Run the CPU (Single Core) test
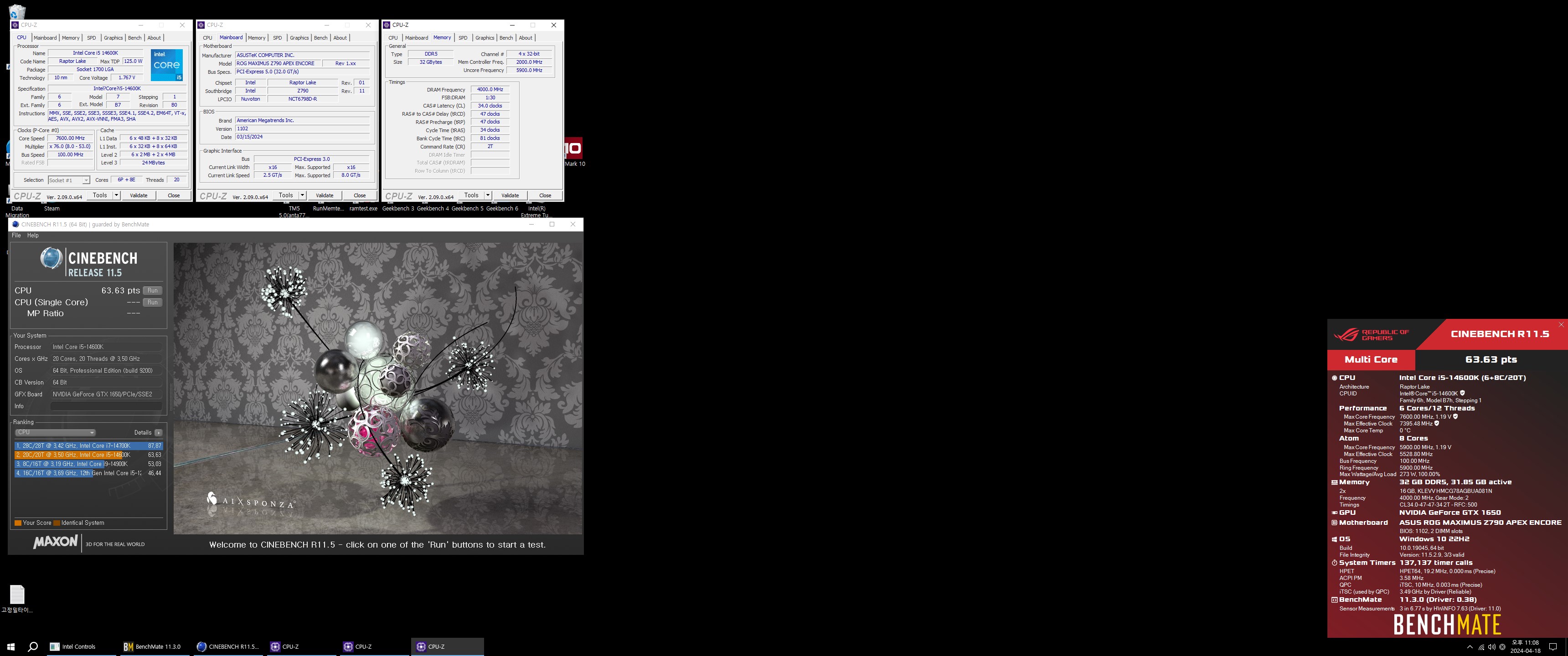 point(153,302)
